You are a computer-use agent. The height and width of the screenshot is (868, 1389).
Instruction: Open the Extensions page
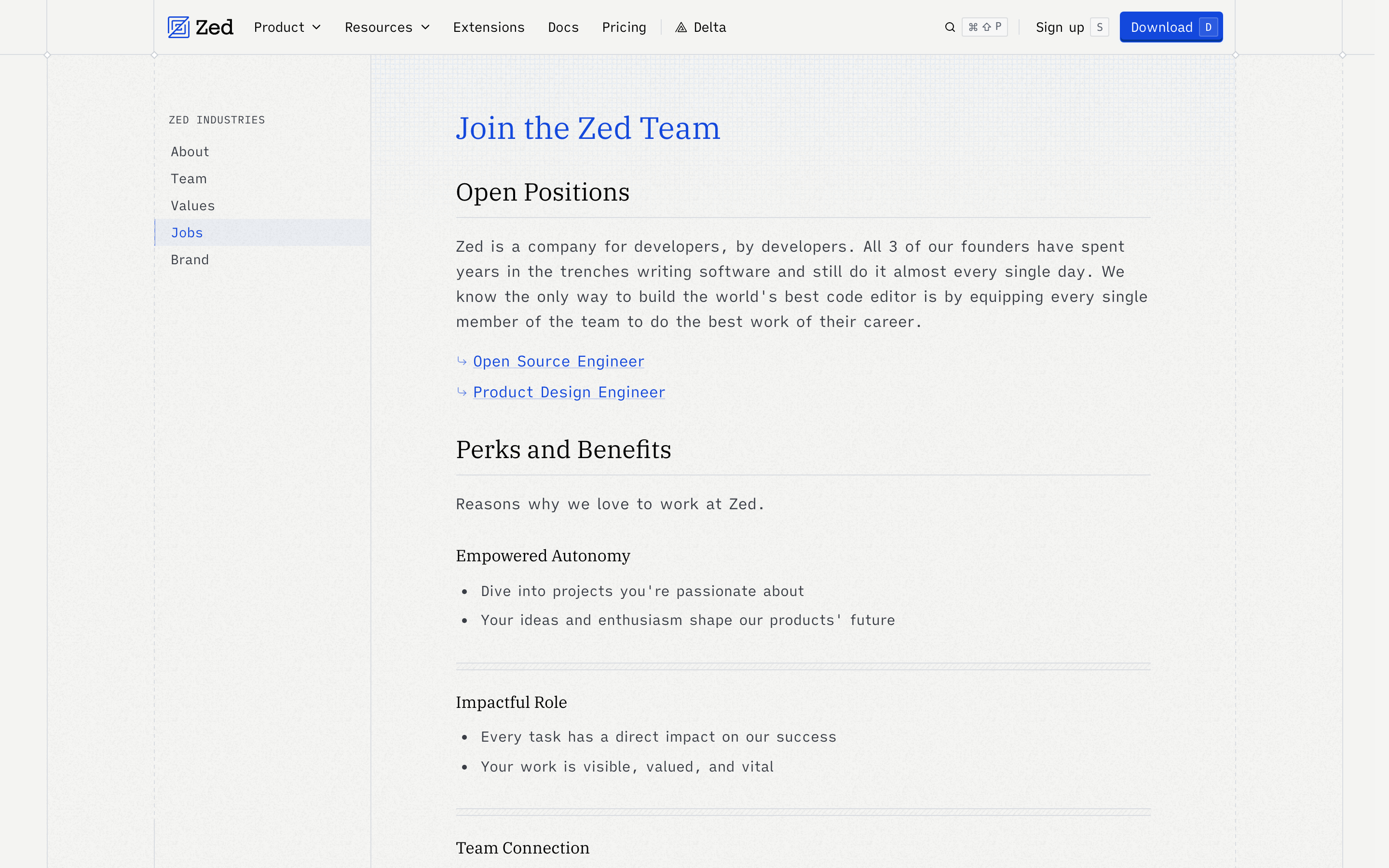[489, 27]
